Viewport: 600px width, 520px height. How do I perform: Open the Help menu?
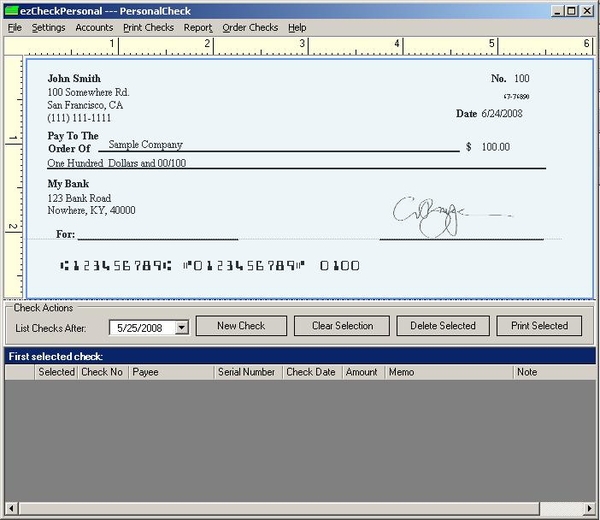click(x=297, y=28)
